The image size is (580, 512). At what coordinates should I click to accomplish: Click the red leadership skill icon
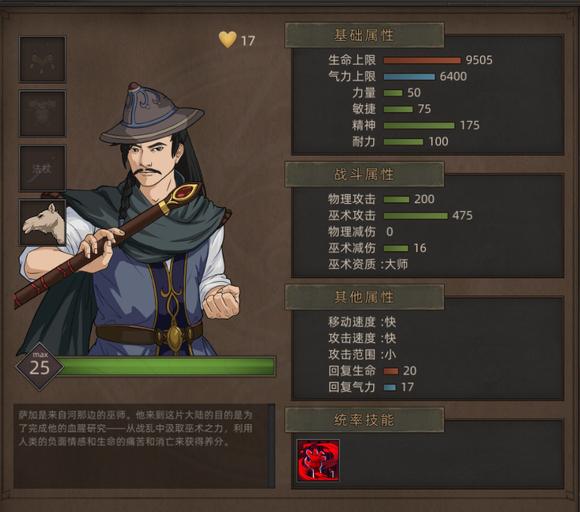[318, 460]
